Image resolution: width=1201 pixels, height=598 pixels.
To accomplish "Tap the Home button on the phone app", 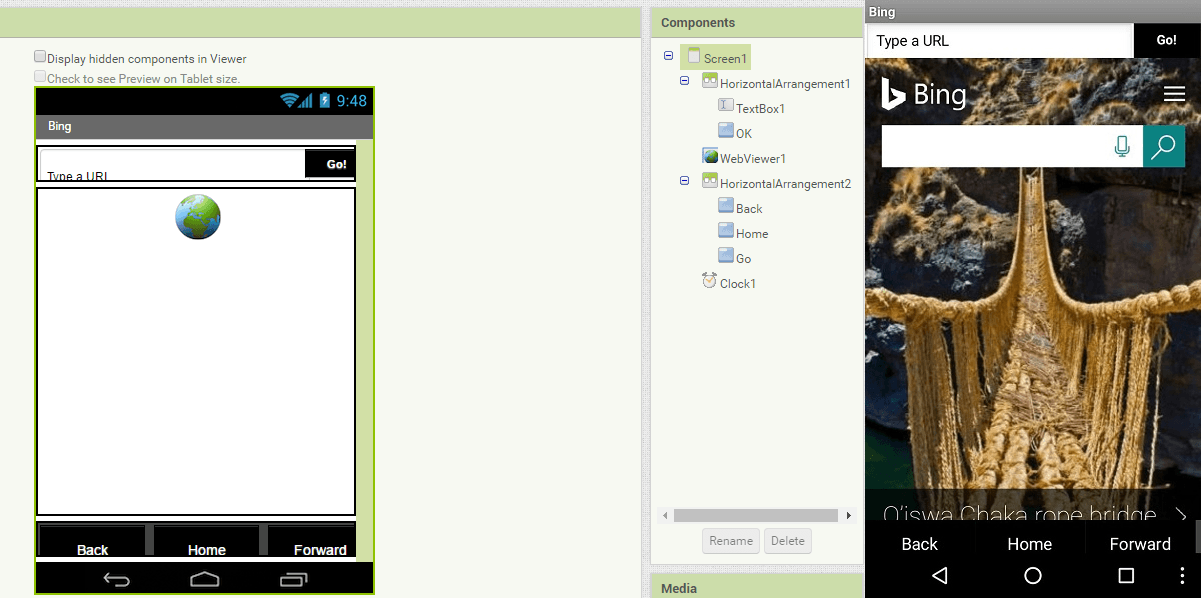I will [1029, 544].
